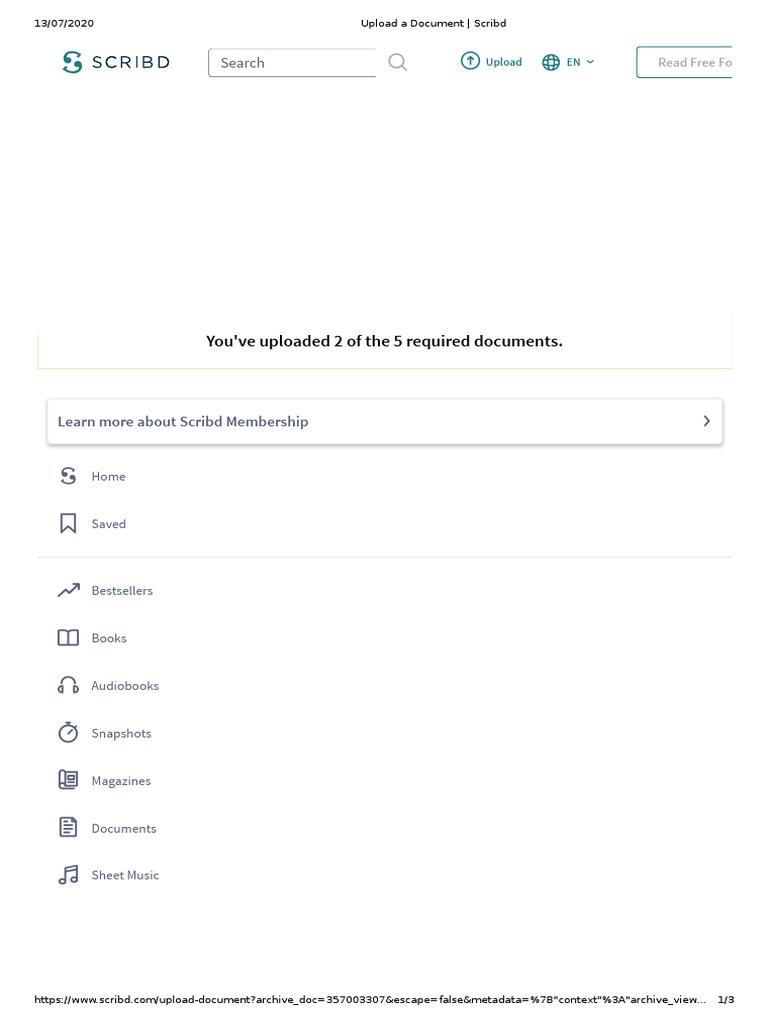This screenshot has height=1024, width=768.
Task: Click the Snapshots menu label
Action: pos(121,733)
